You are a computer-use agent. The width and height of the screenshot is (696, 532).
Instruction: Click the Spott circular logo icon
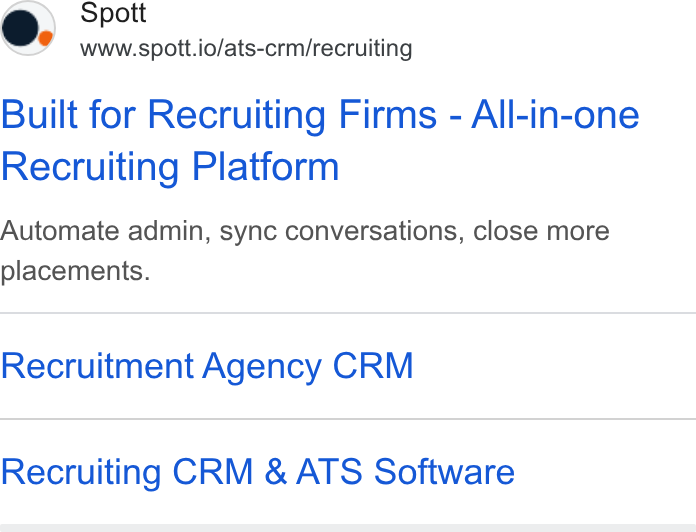coord(28,28)
